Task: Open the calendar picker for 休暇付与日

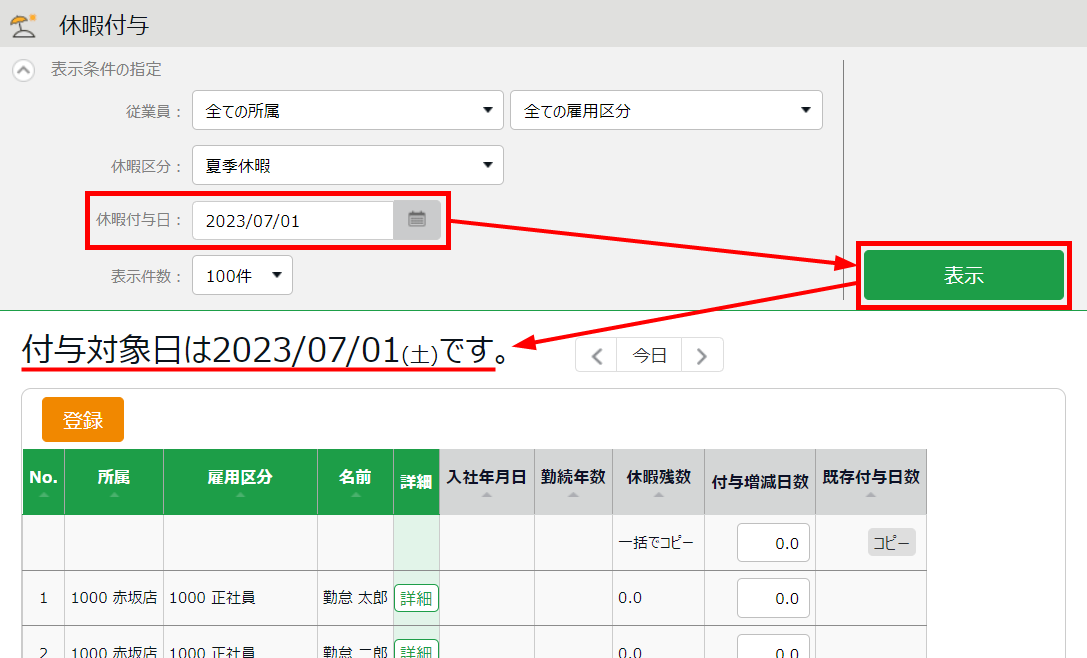Action: coord(417,220)
